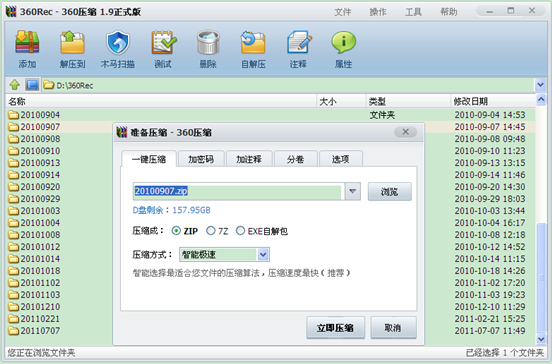Click the 测试 (Test) checklist icon
This screenshot has width=552, height=364.
click(163, 42)
